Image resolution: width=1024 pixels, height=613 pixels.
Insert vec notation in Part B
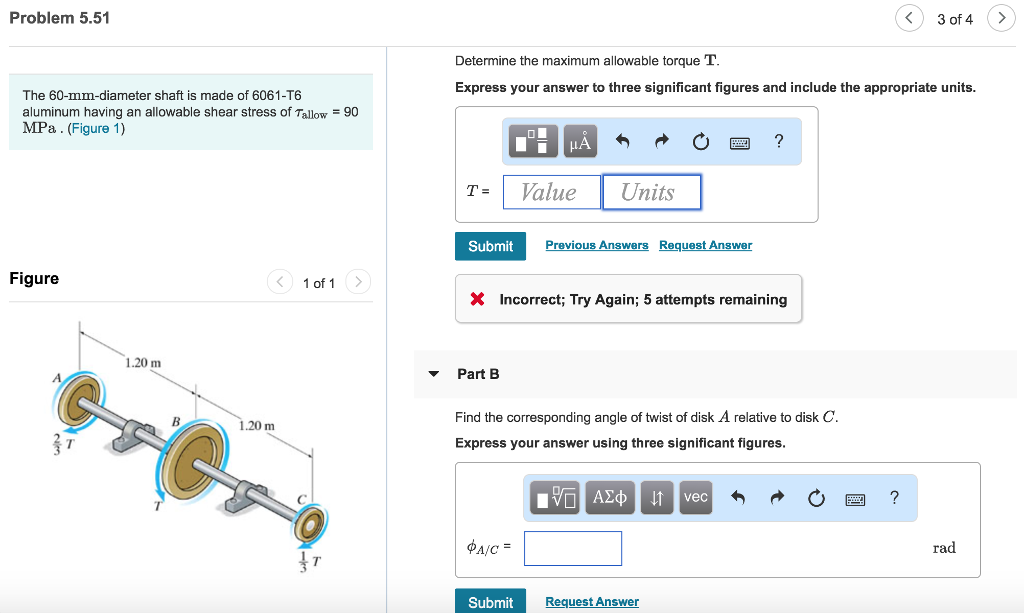tap(696, 498)
